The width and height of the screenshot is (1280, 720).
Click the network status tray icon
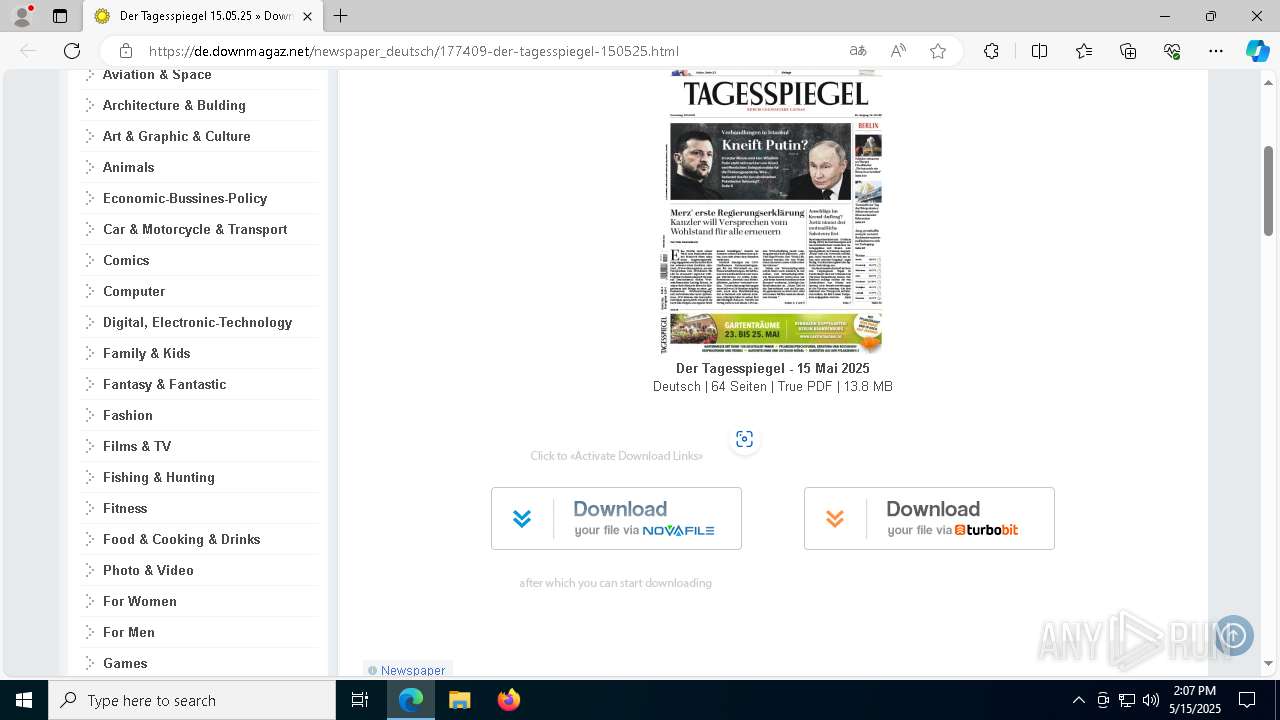click(1127, 700)
